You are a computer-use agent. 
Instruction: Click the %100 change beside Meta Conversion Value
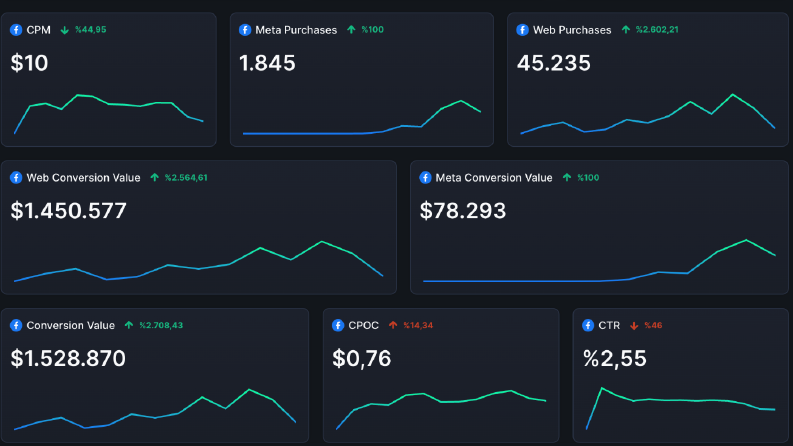[x=588, y=177]
